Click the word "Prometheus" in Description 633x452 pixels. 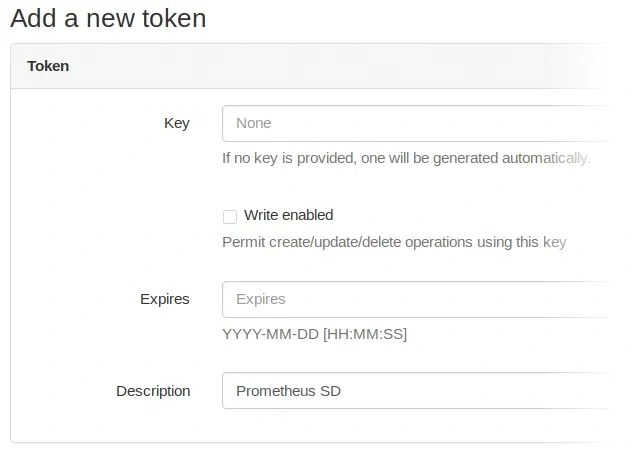click(x=275, y=391)
